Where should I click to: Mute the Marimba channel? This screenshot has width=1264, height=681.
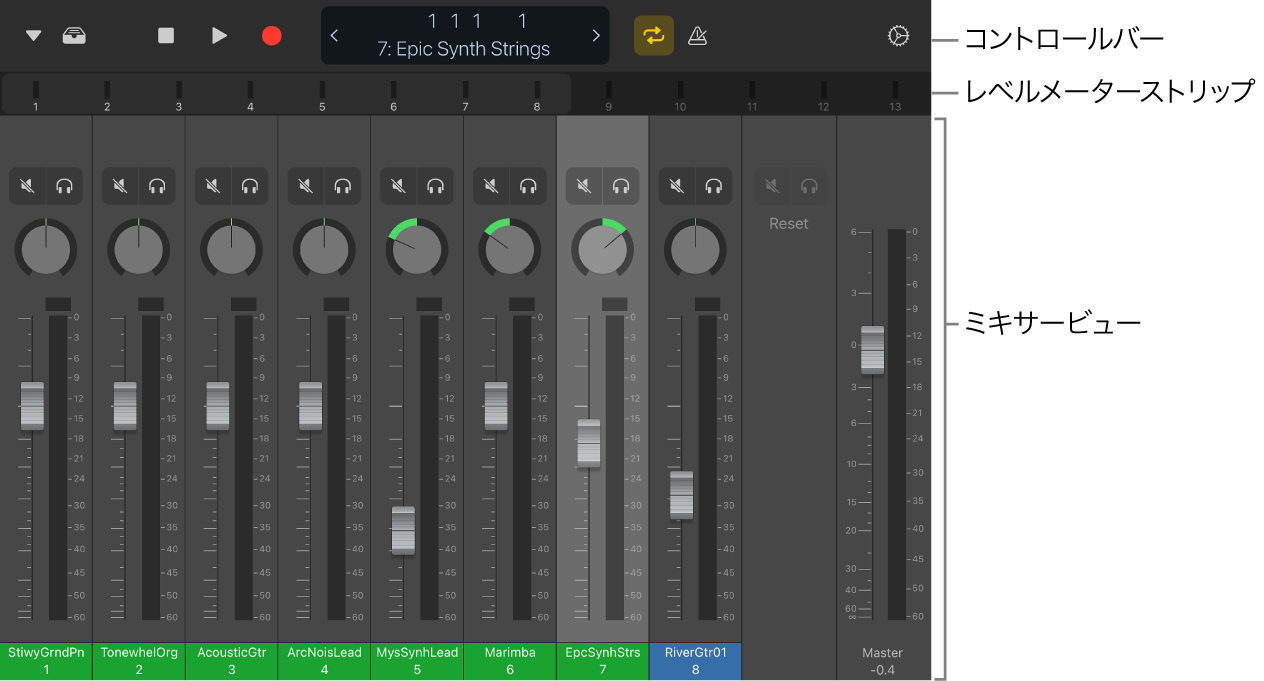[x=491, y=186]
